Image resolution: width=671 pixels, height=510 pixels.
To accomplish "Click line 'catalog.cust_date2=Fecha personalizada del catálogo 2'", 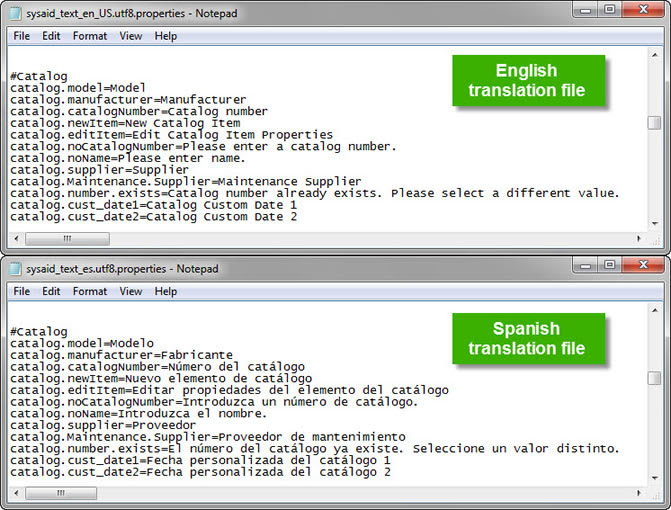I will click(200, 472).
